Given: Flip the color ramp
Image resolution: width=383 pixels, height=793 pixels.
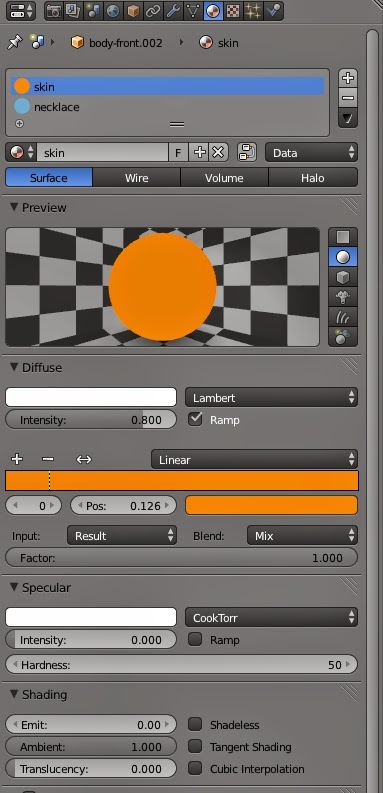Looking at the screenshot, I should click(83, 459).
